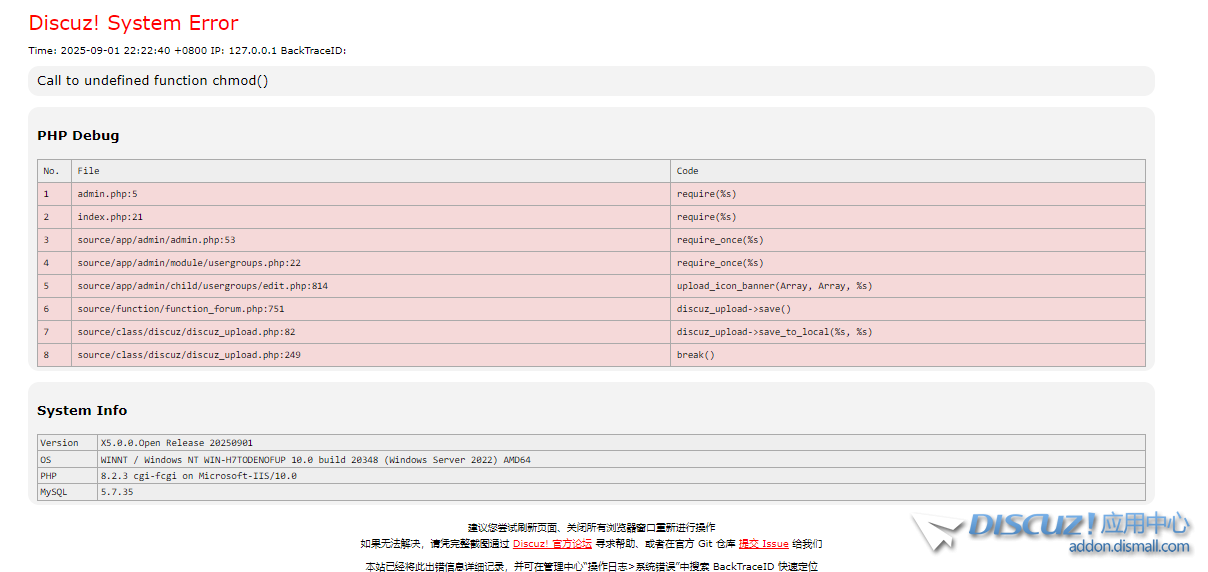Select 'Call to undefined function chmod()' message
The height and width of the screenshot is (572, 1208).
[x=153, y=81]
